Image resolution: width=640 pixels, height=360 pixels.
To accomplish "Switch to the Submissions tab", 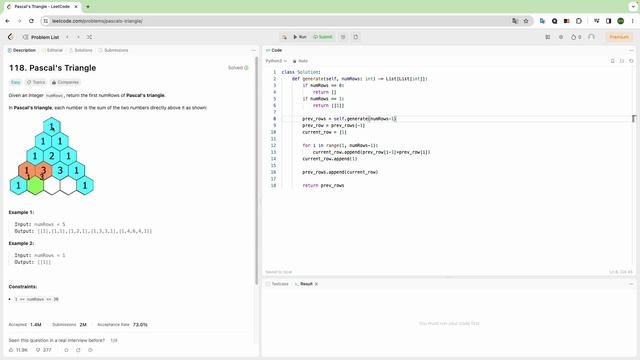I will pos(113,50).
